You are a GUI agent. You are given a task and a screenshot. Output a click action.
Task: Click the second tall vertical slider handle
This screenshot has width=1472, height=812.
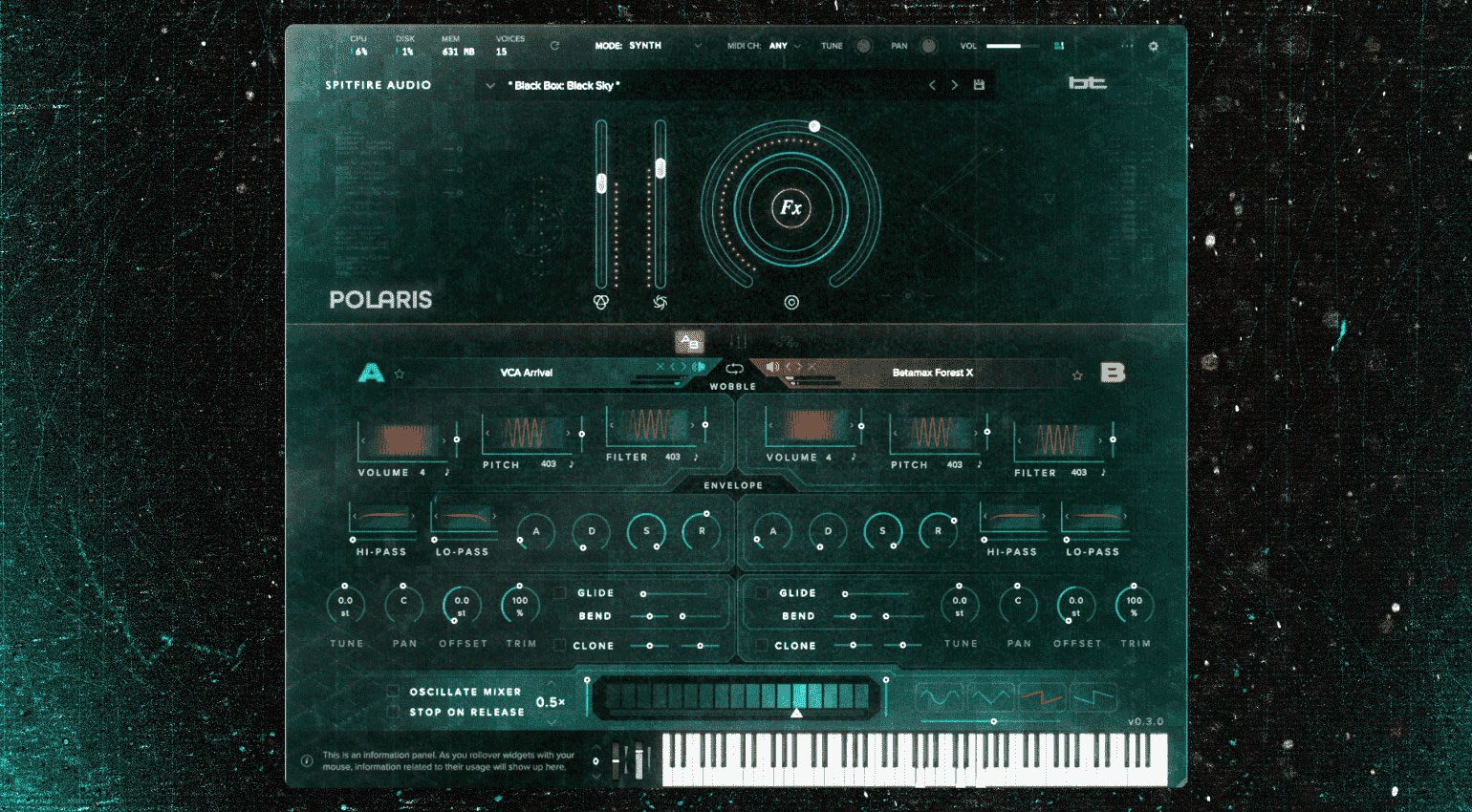pos(660,169)
